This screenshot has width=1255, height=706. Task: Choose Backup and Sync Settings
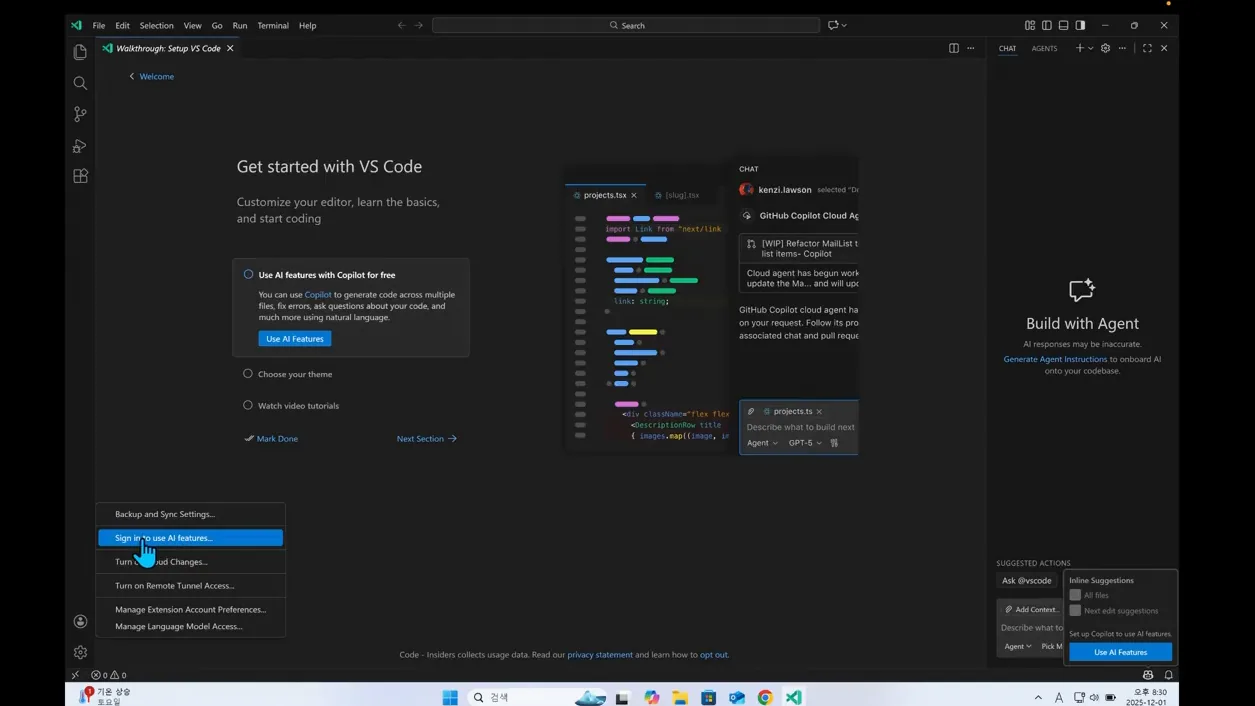pos(190,514)
